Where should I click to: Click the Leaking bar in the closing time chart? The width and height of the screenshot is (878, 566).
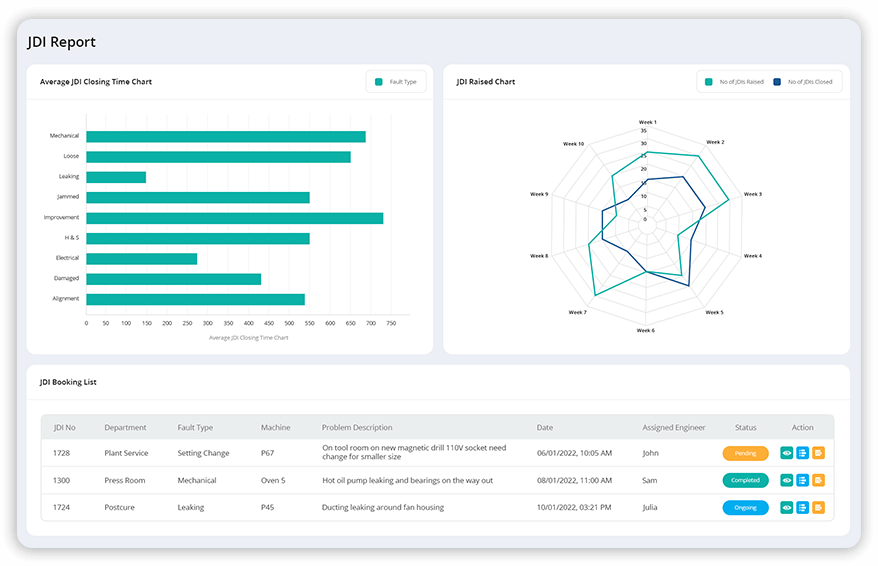click(x=116, y=177)
